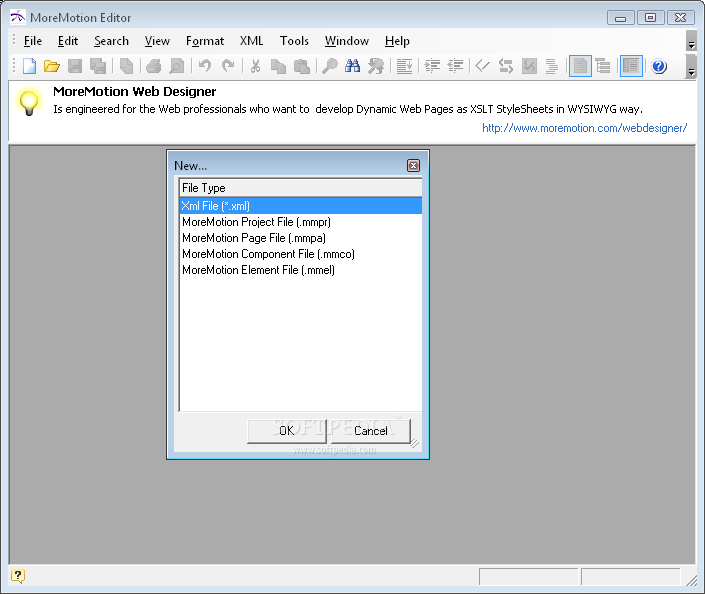The height and width of the screenshot is (594, 705).
Task: Toggle the side panel layout icon
Action: pos(631,66)
